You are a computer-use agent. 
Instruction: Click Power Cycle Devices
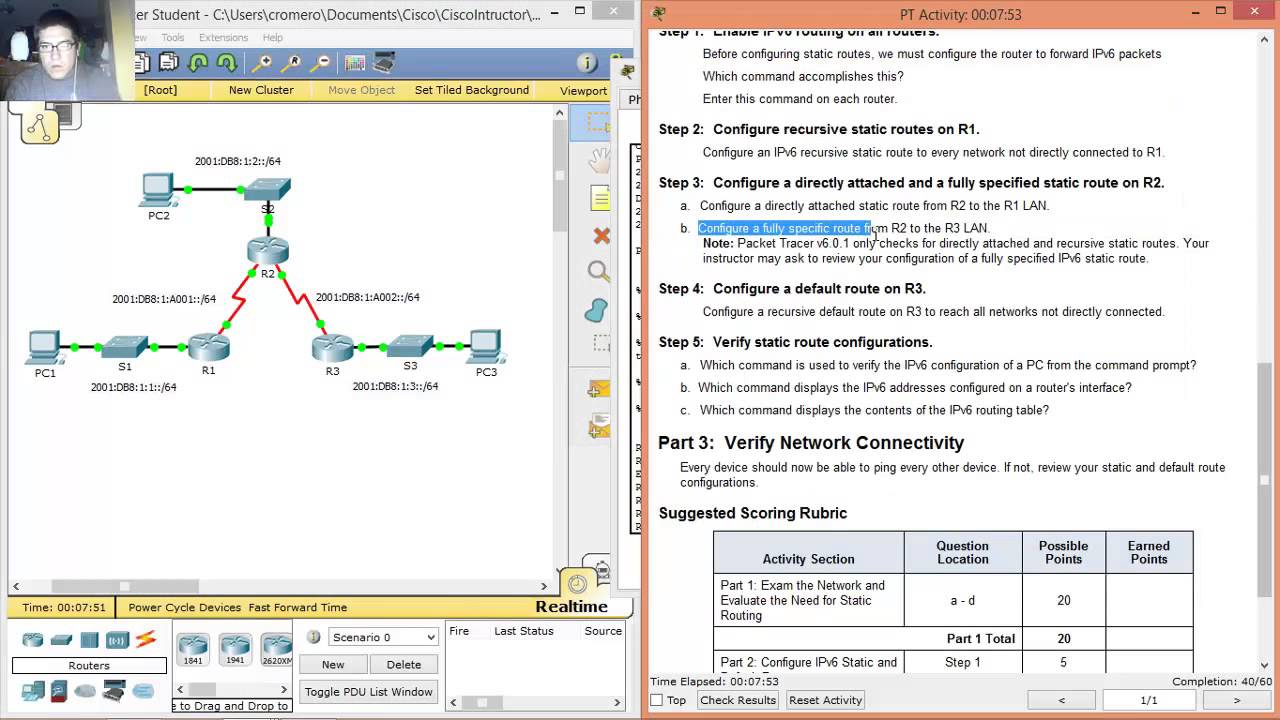(185, 607)
